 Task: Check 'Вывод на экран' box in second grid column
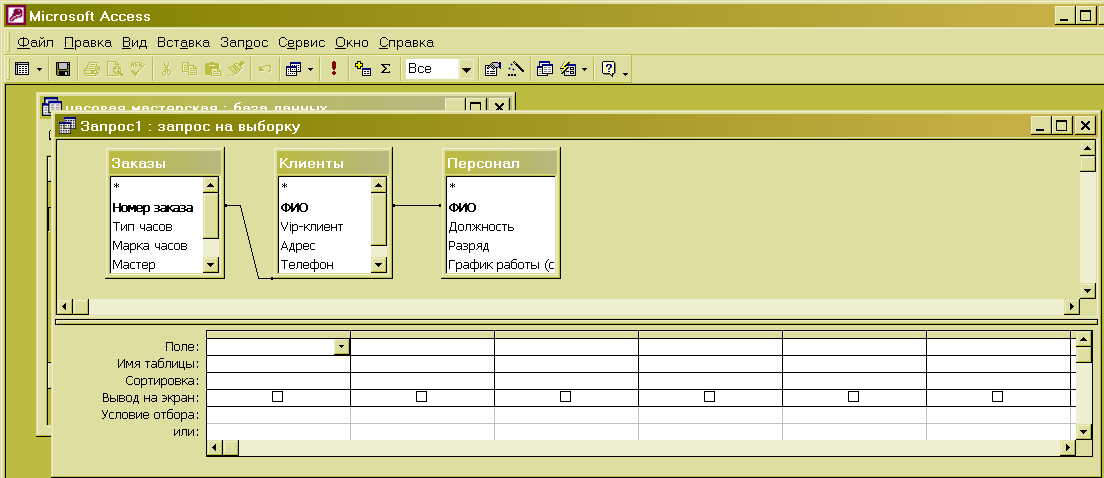coord(421,397)
